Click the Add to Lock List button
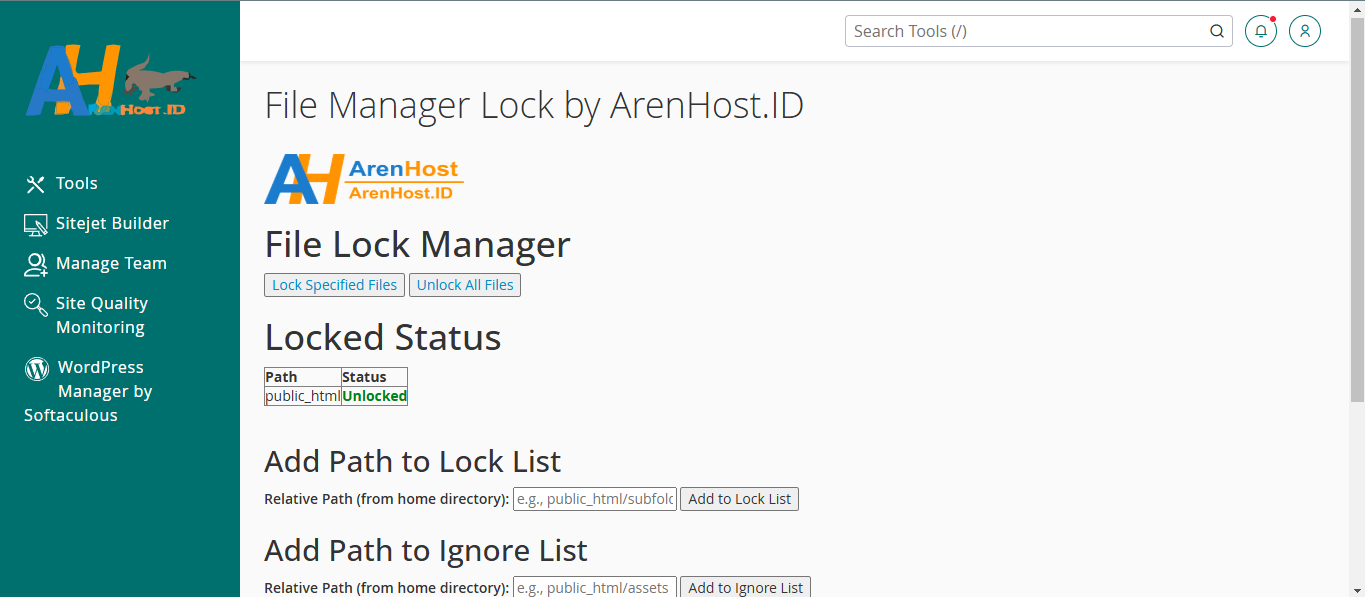This screenshot has width=1365, height=597. point(739,499)
